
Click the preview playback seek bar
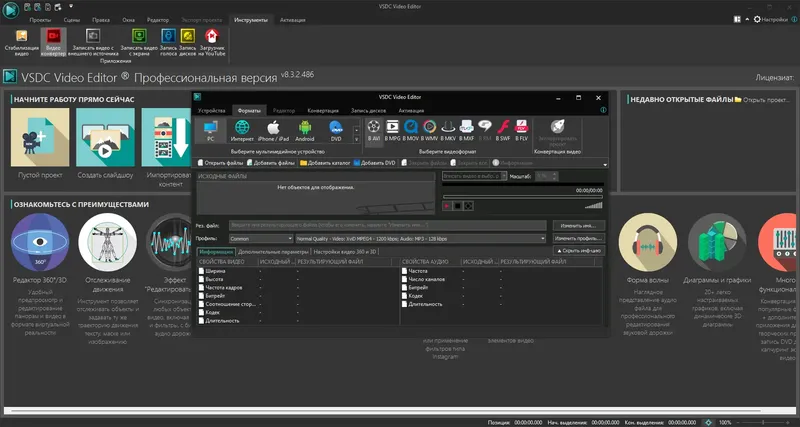pos(522,196)
